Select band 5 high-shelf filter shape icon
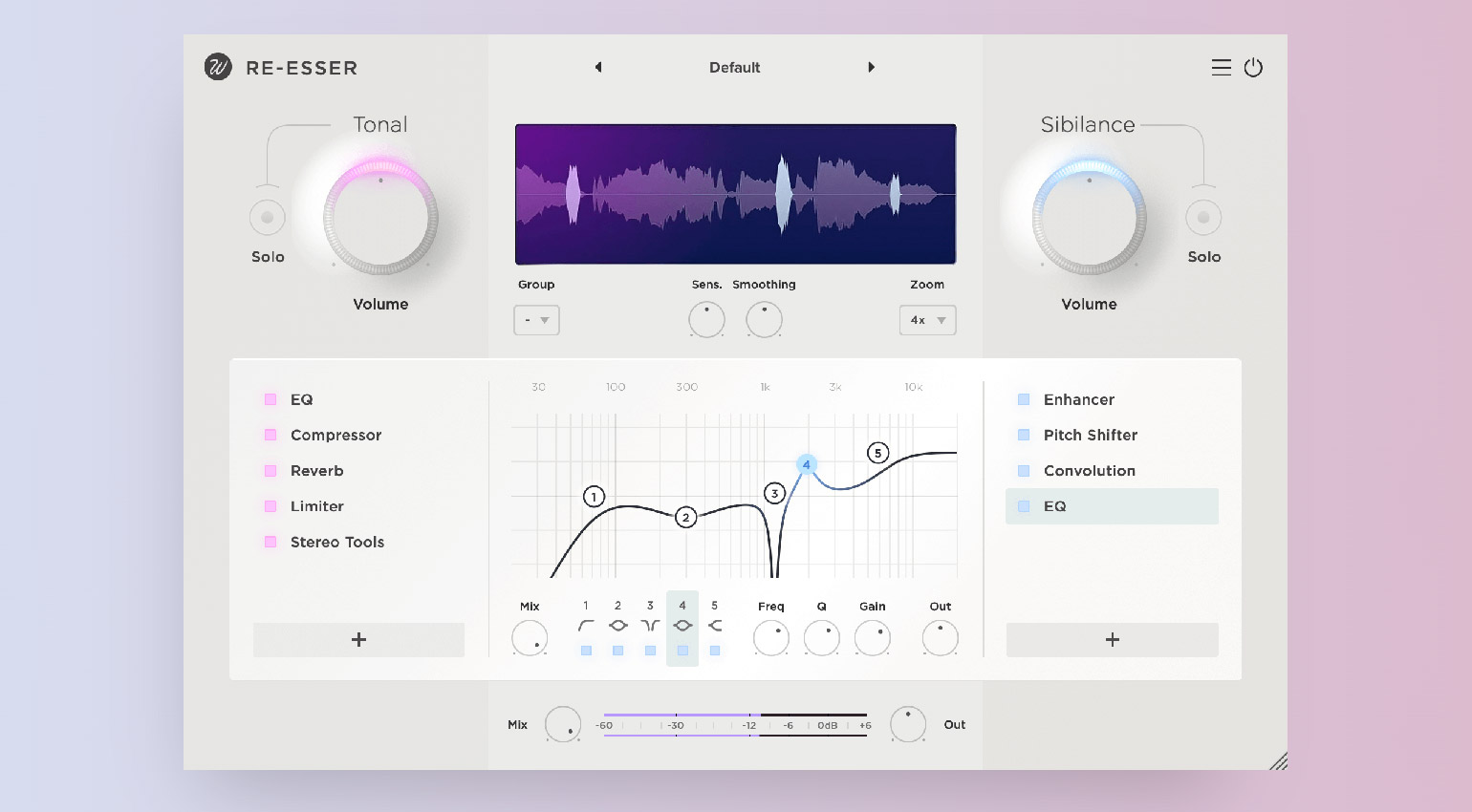1472x812 pixels. click(x=715, y=626)
